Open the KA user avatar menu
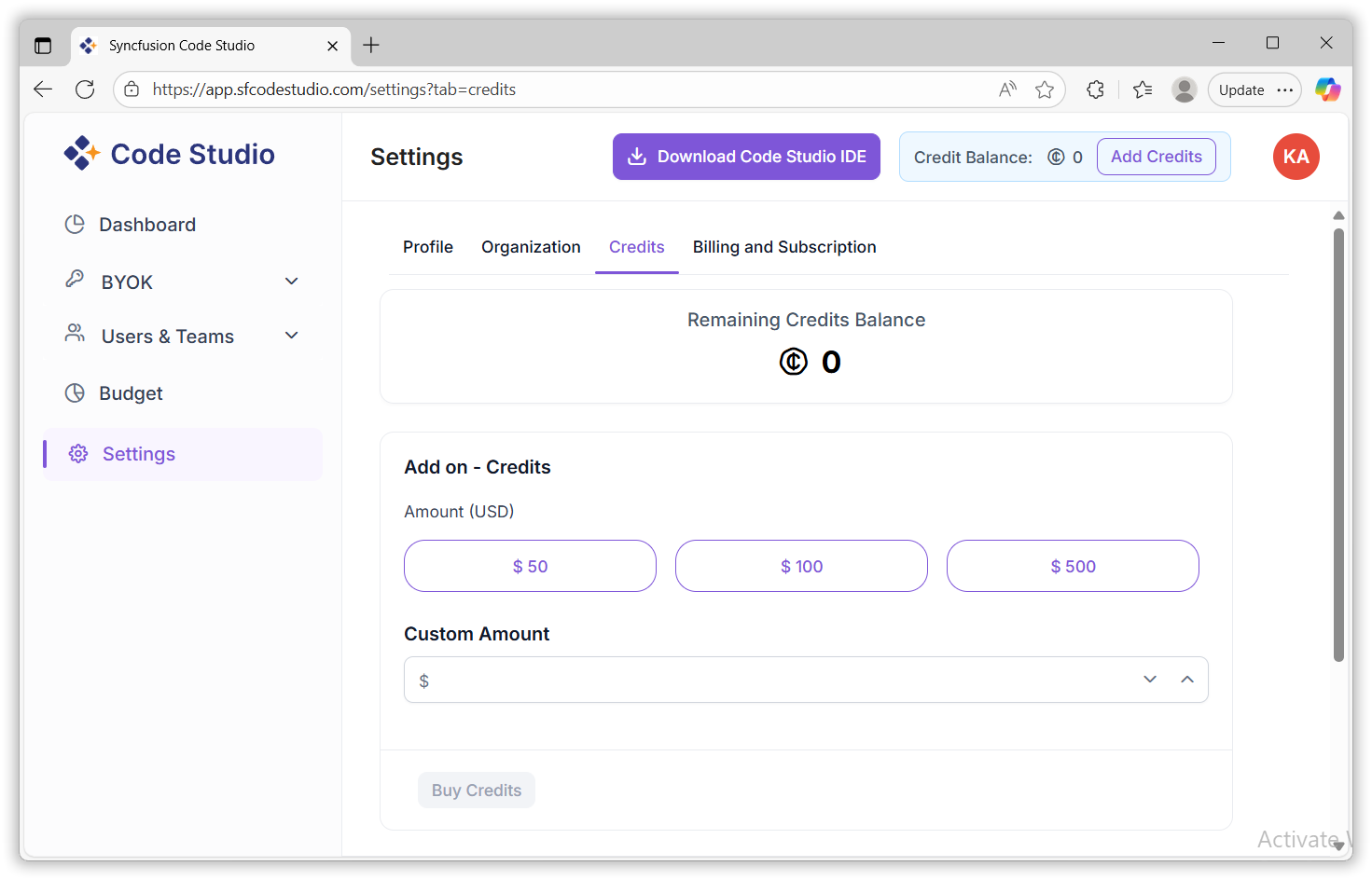The image size is (1372, 880). point(1296,157)
